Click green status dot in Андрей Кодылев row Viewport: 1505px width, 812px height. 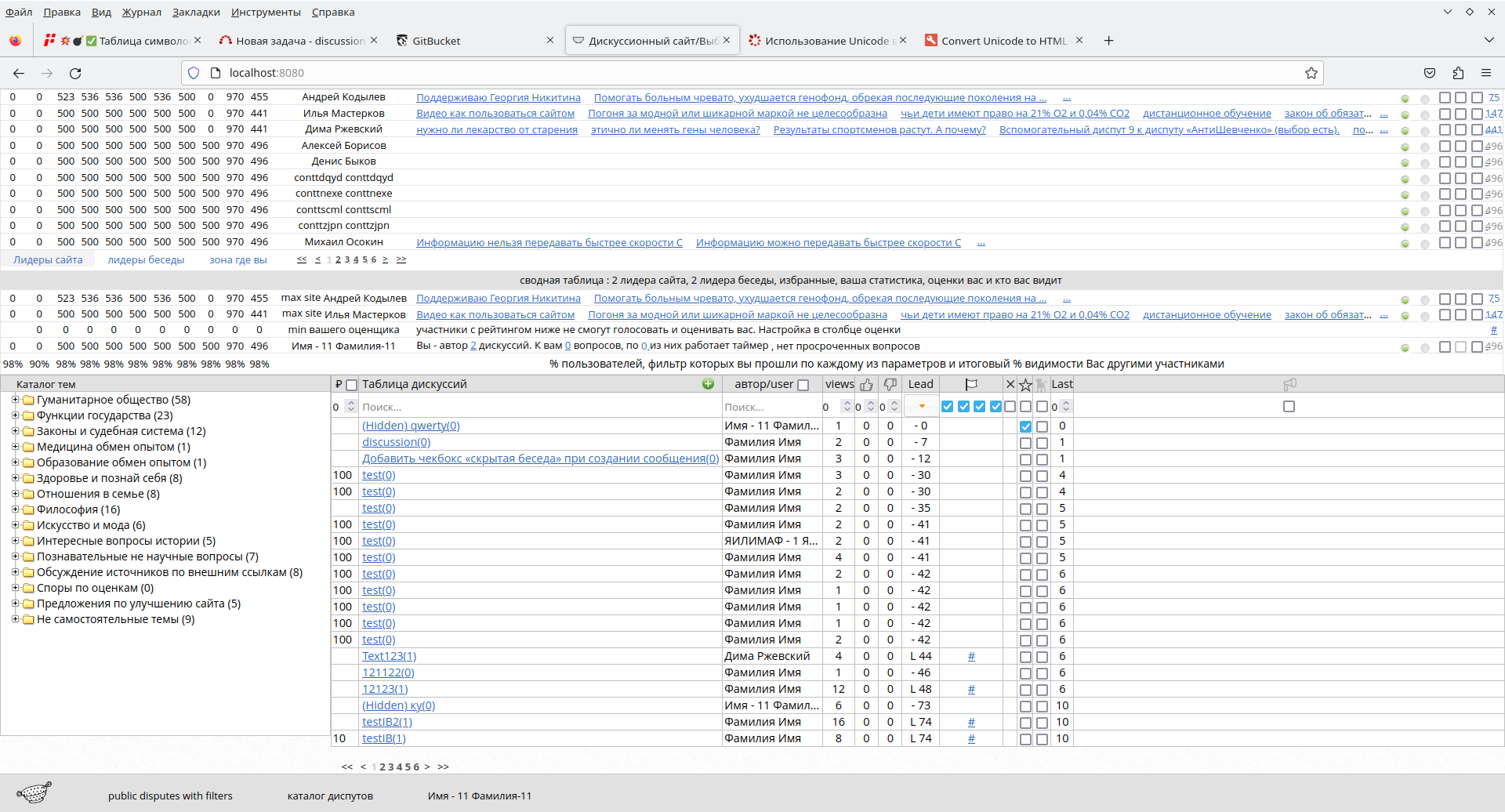point(1405,99)
